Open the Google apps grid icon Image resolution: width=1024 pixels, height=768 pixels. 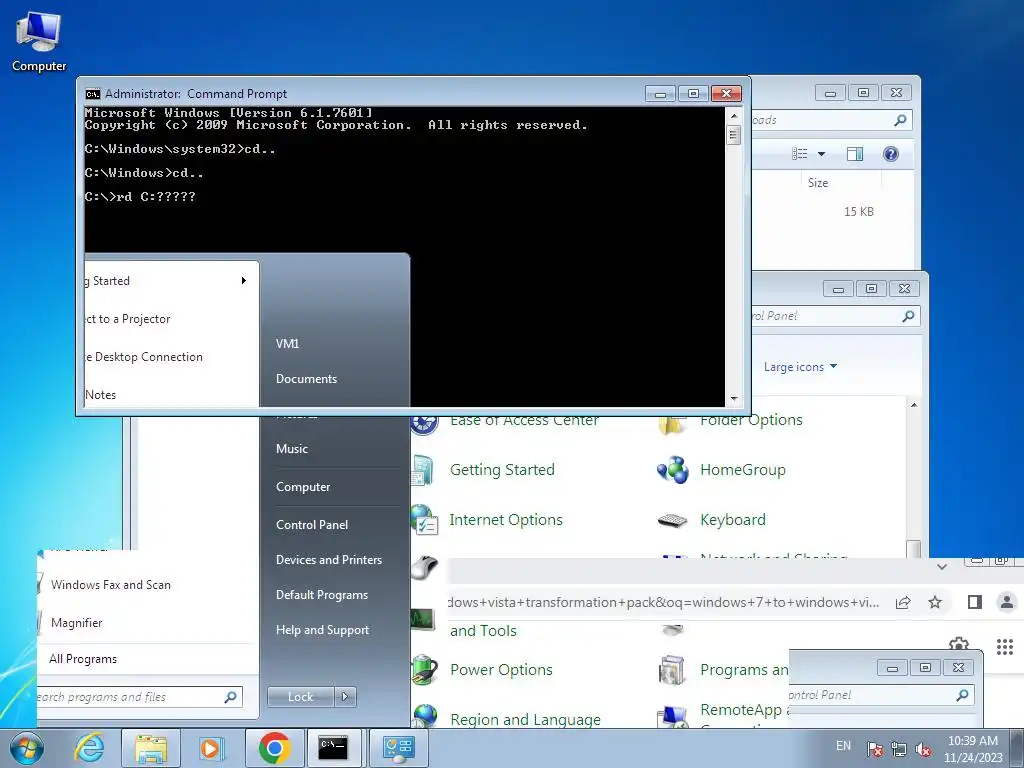[x=1004, y=647]
